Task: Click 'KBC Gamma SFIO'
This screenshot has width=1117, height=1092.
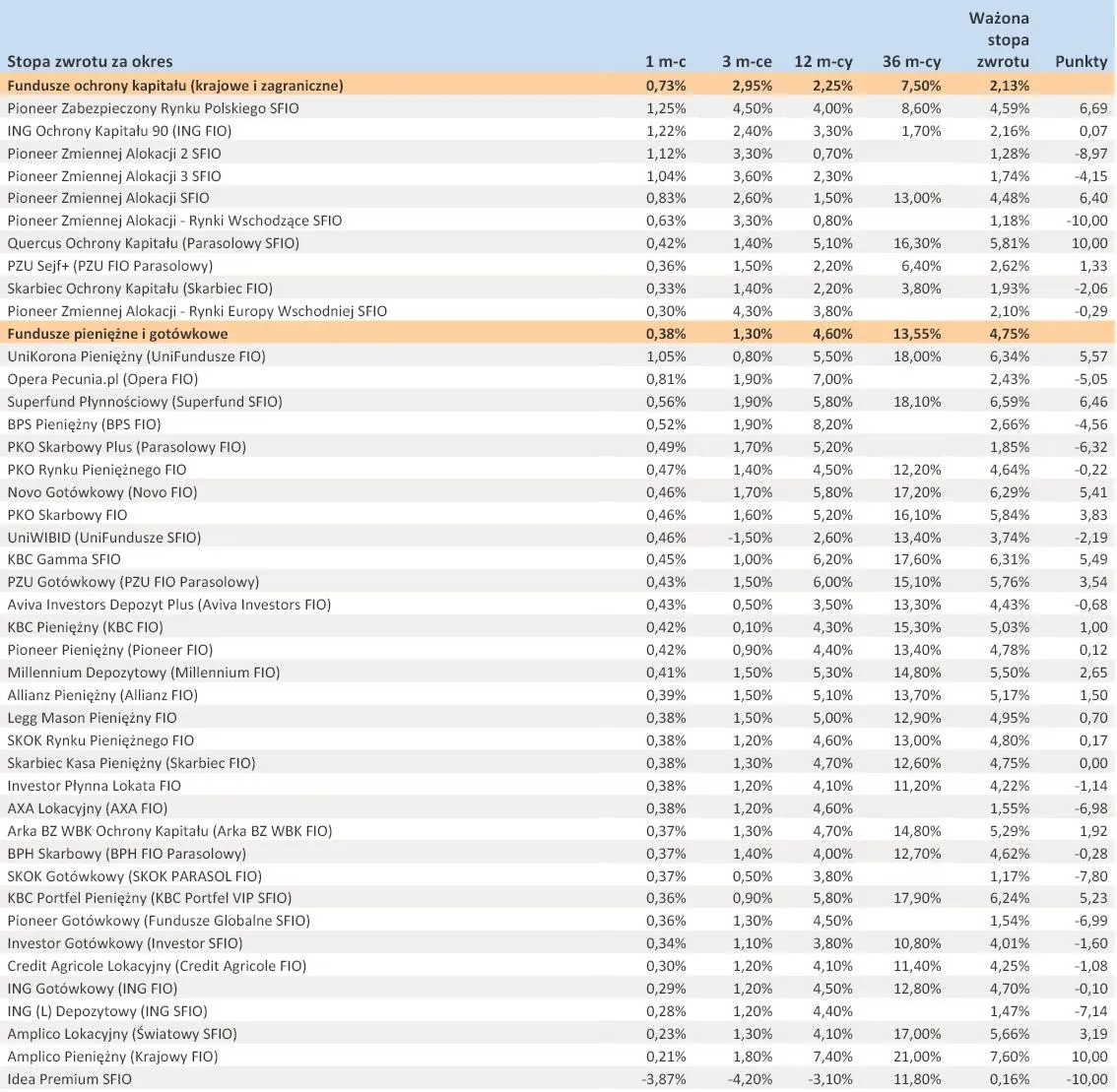Action: 64,559
